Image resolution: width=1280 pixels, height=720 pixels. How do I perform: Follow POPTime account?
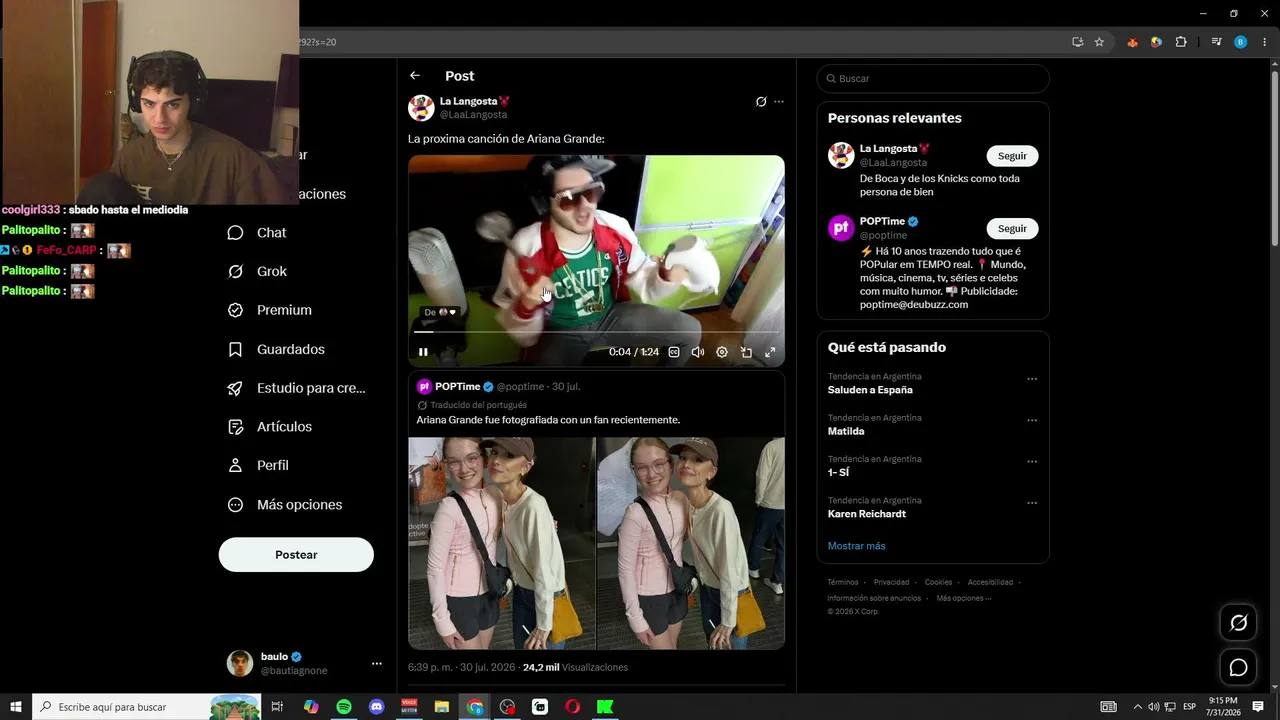(x=1012, y=229)
